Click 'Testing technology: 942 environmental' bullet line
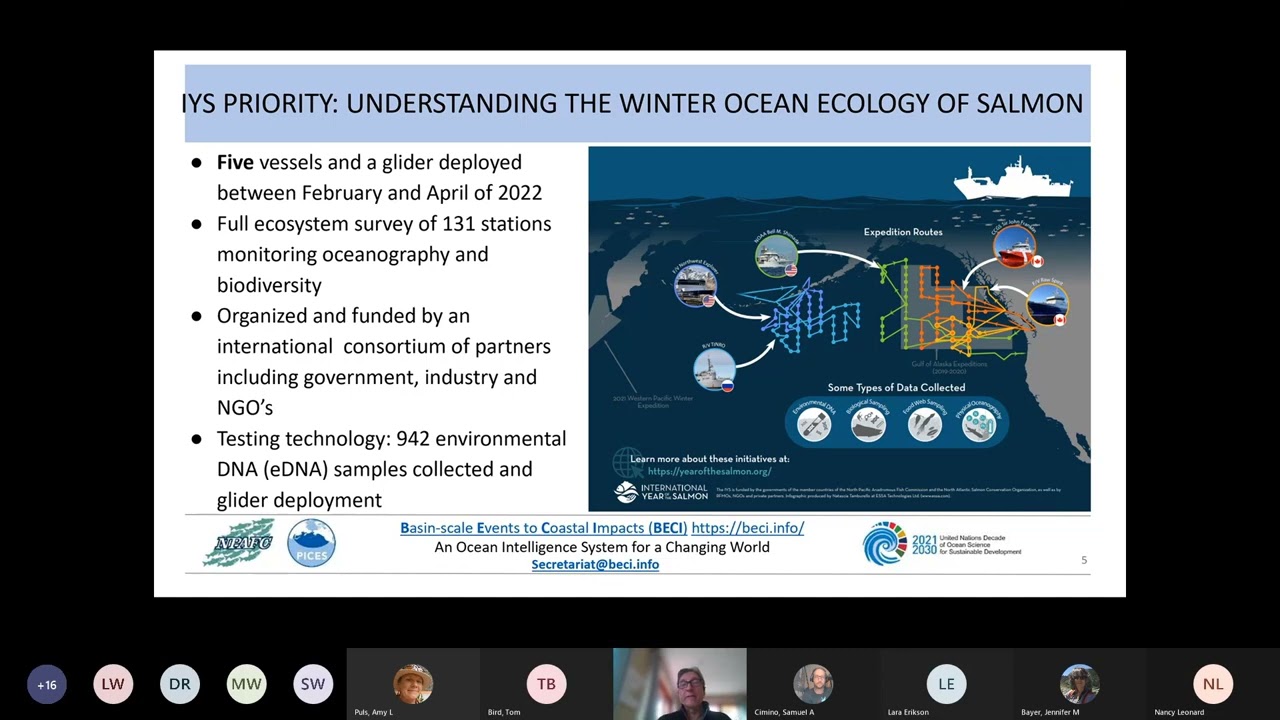 point(391,439)
